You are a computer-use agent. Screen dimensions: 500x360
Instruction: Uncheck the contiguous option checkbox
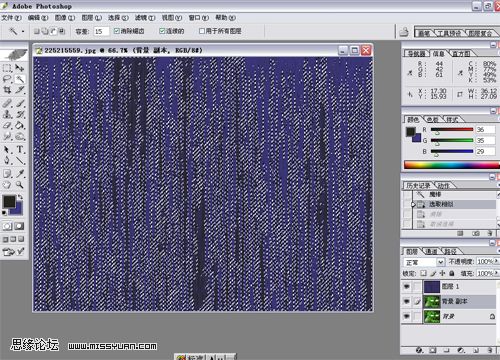(162, 31)
